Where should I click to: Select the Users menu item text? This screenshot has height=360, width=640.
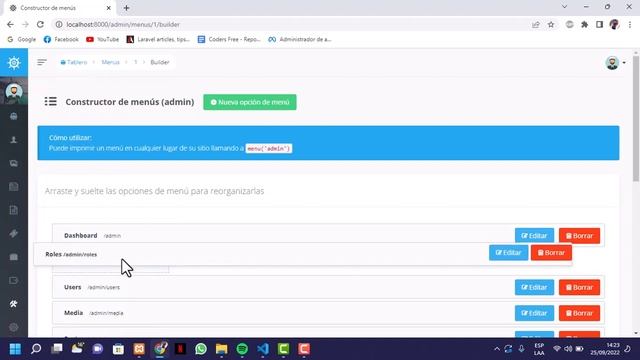point(73,287)
